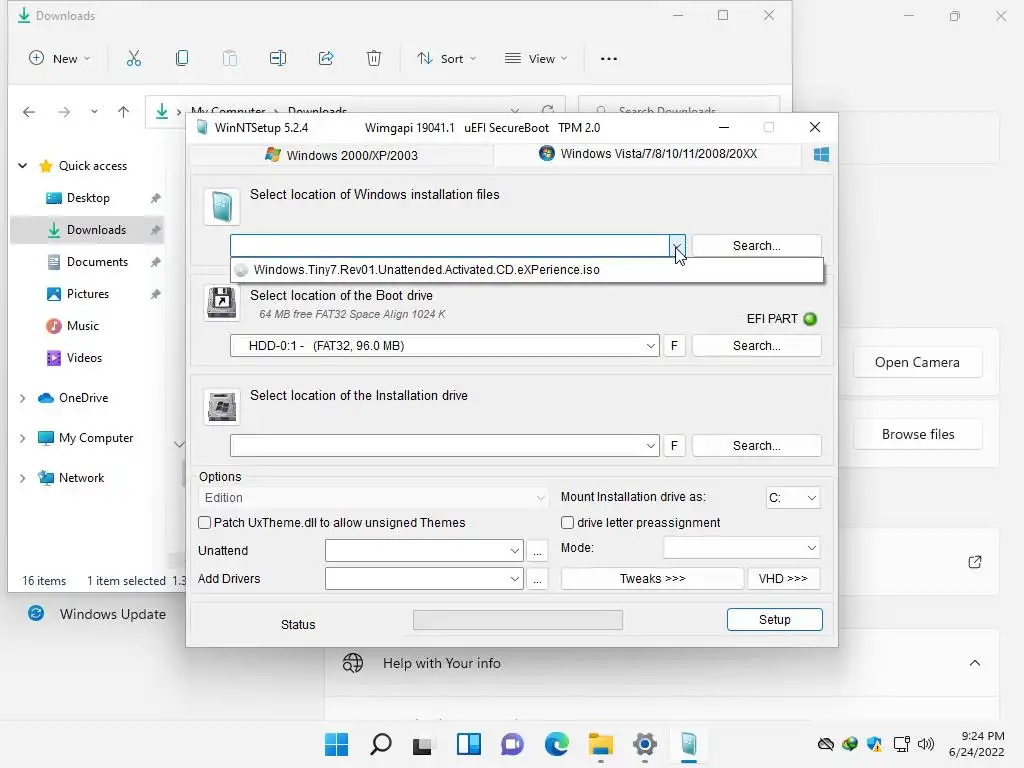Open the See more ellipsis in Downloads toolbar

(609, 59)
